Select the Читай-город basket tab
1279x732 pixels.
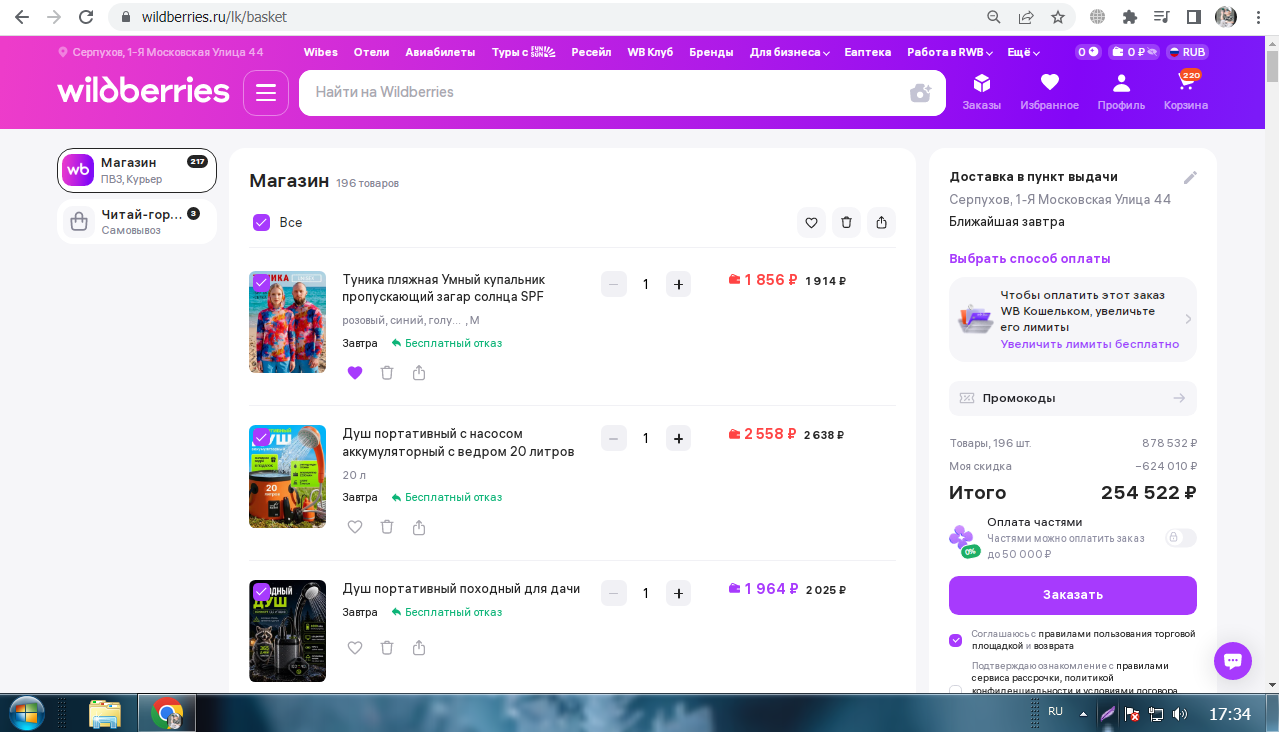[x=137, y=222]
